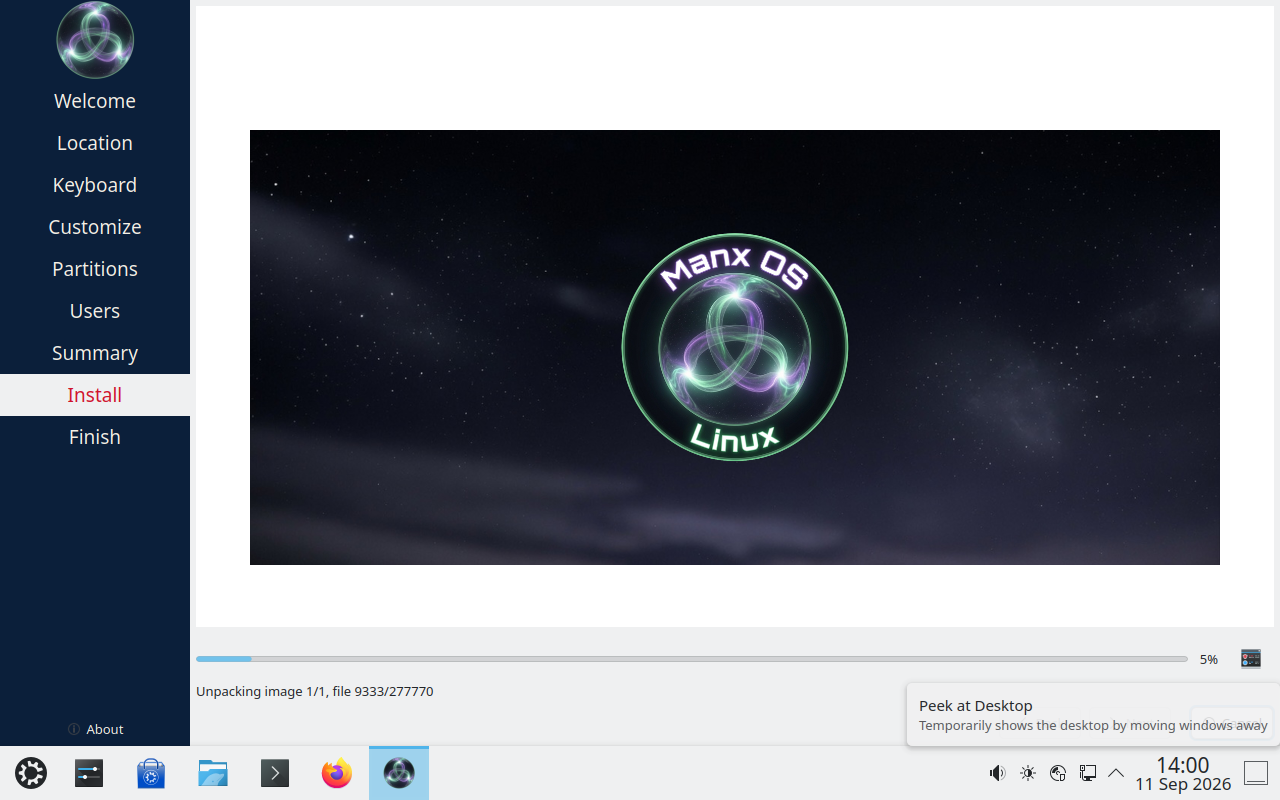Click the Peek at Desktop button
1280x800 pixels.
click(1256, 773)
